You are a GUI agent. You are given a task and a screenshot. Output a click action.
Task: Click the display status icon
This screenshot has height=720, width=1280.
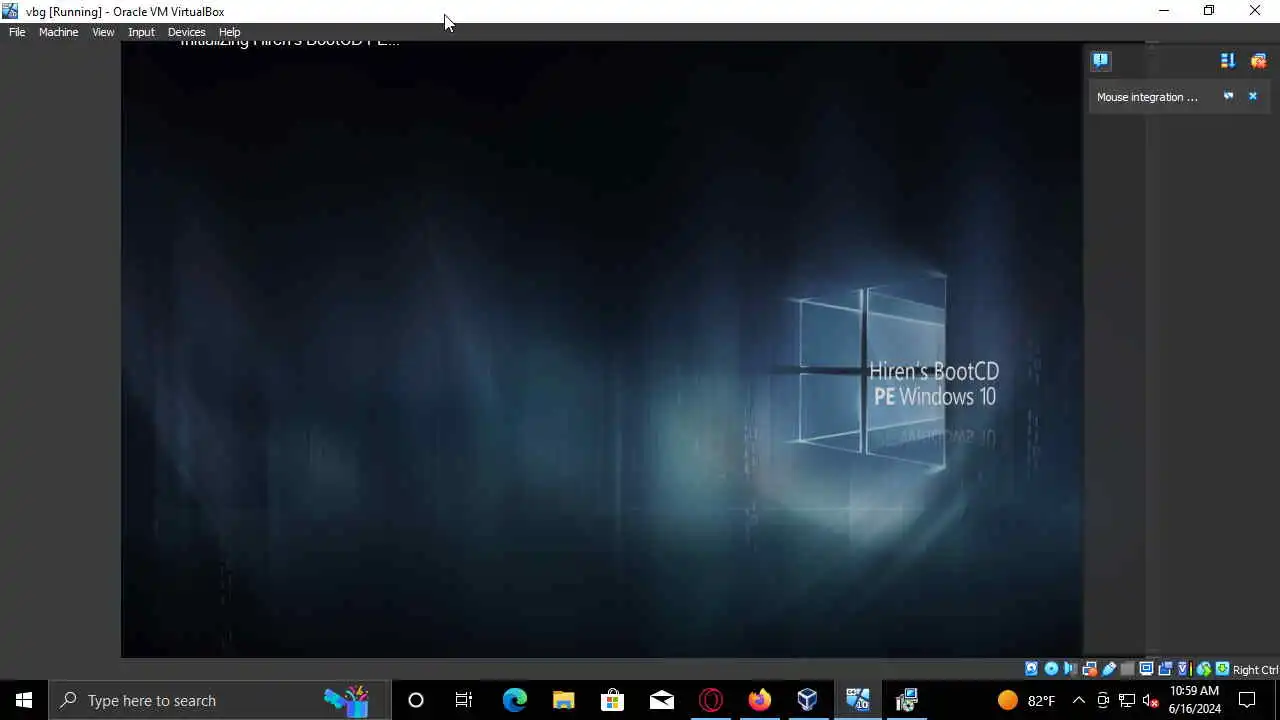tap(1146, 669)
